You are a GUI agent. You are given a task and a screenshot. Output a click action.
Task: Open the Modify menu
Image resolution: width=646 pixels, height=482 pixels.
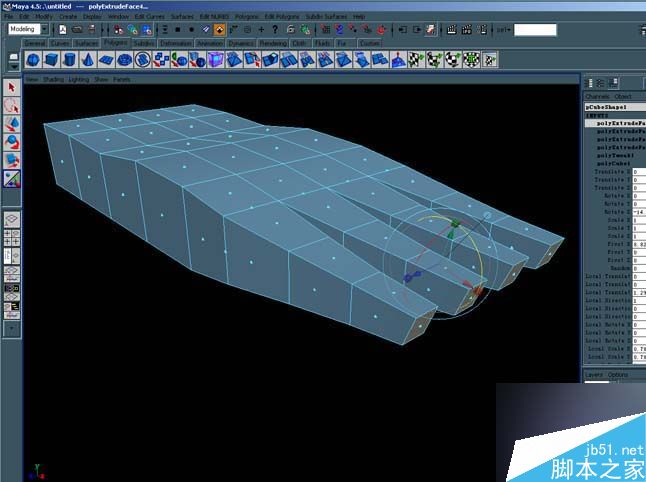point(44,16)
